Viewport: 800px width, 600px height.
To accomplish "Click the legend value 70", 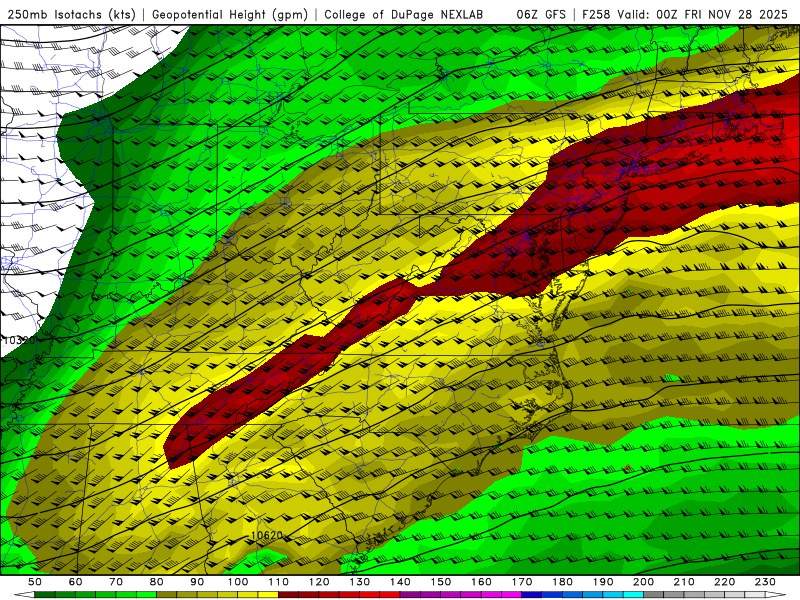I will (x=116, y=582).
